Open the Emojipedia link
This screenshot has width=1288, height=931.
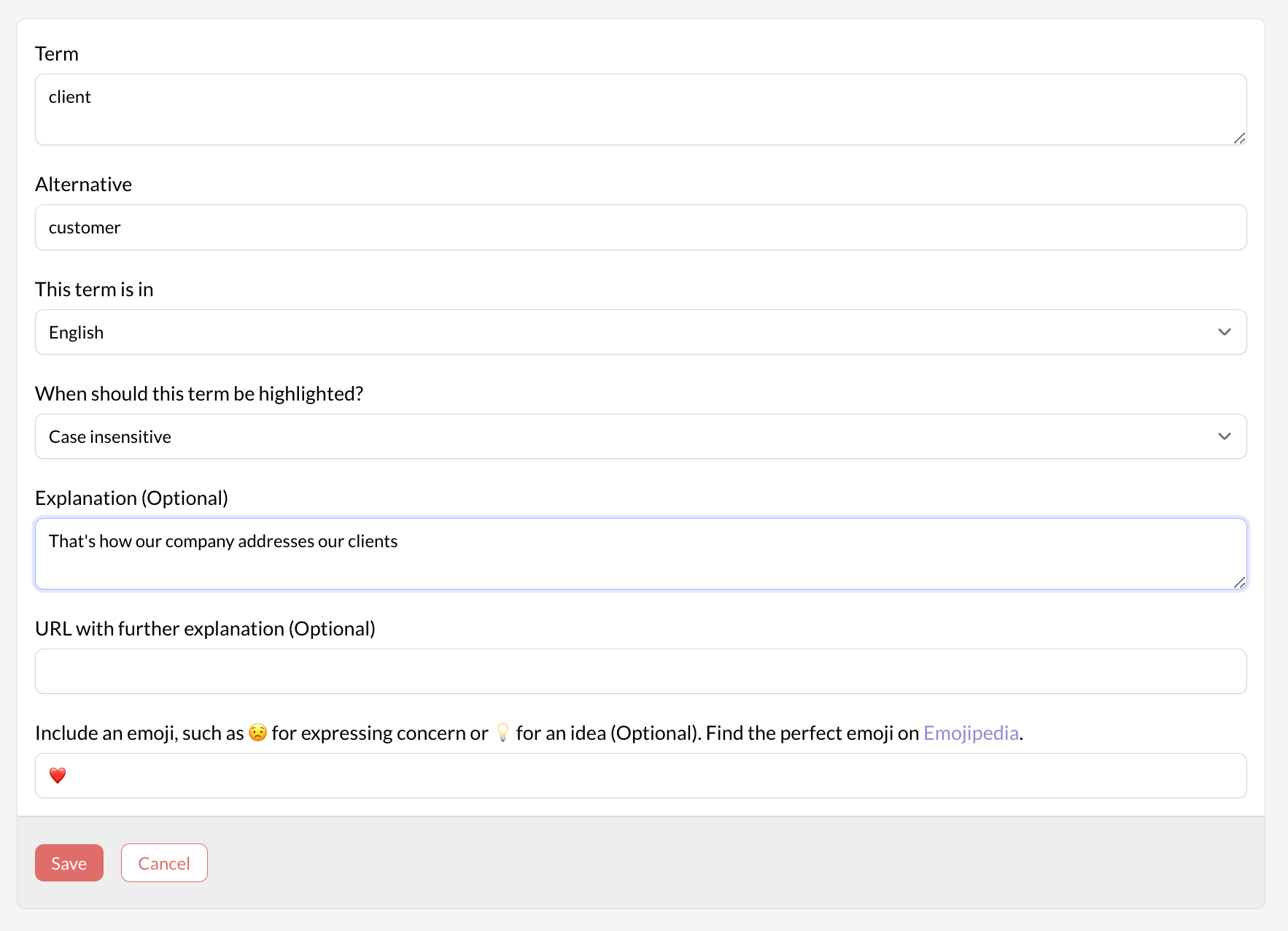click(x=970, y=733)
